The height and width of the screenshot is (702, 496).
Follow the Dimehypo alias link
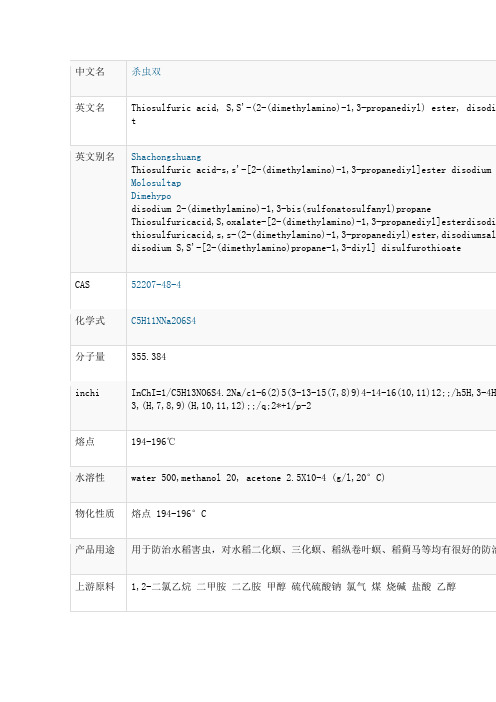[x=151, y=196]
